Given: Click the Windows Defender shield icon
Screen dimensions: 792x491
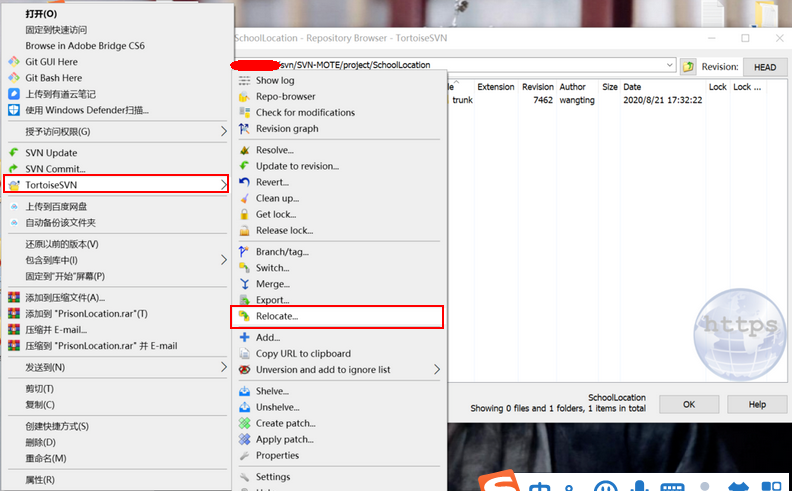Looking at the screenshot, I should (14, 110).
